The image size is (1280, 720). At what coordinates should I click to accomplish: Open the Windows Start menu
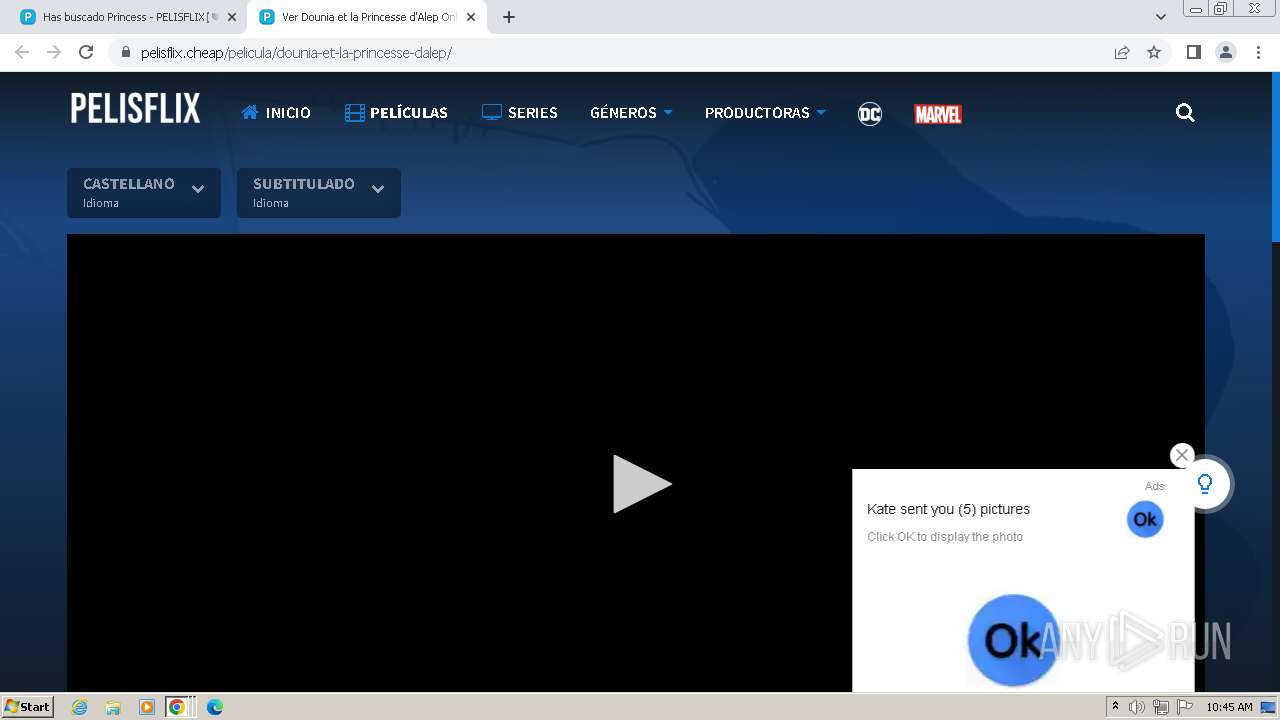[x=27, y=706]
